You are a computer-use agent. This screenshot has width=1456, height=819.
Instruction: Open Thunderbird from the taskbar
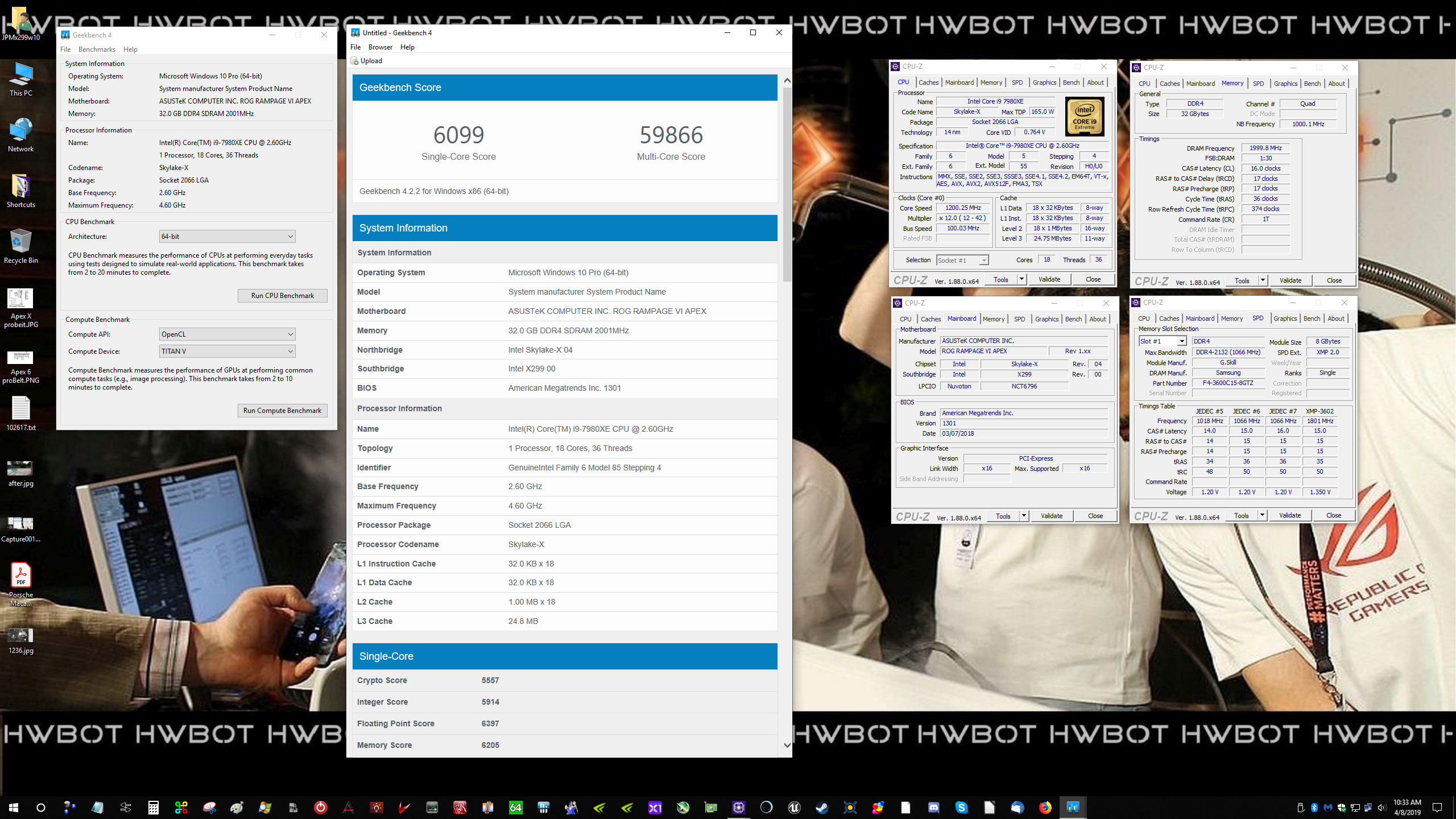click(1017, 807)
